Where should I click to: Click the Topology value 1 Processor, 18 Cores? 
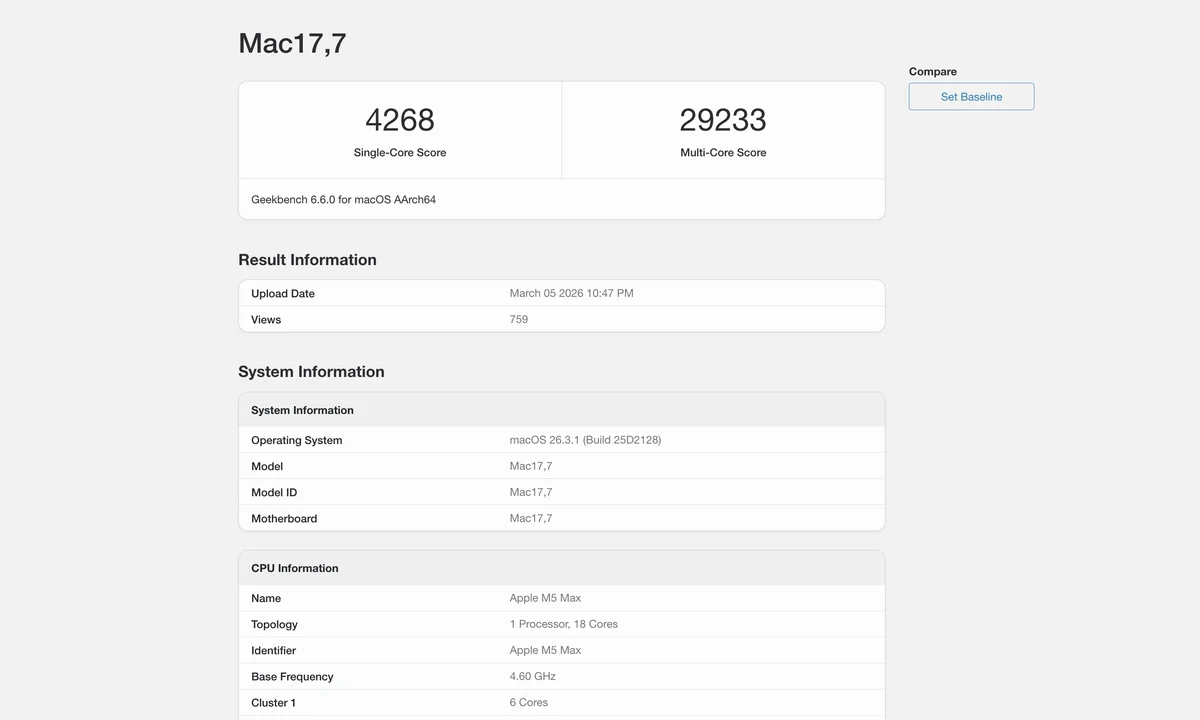563,624
